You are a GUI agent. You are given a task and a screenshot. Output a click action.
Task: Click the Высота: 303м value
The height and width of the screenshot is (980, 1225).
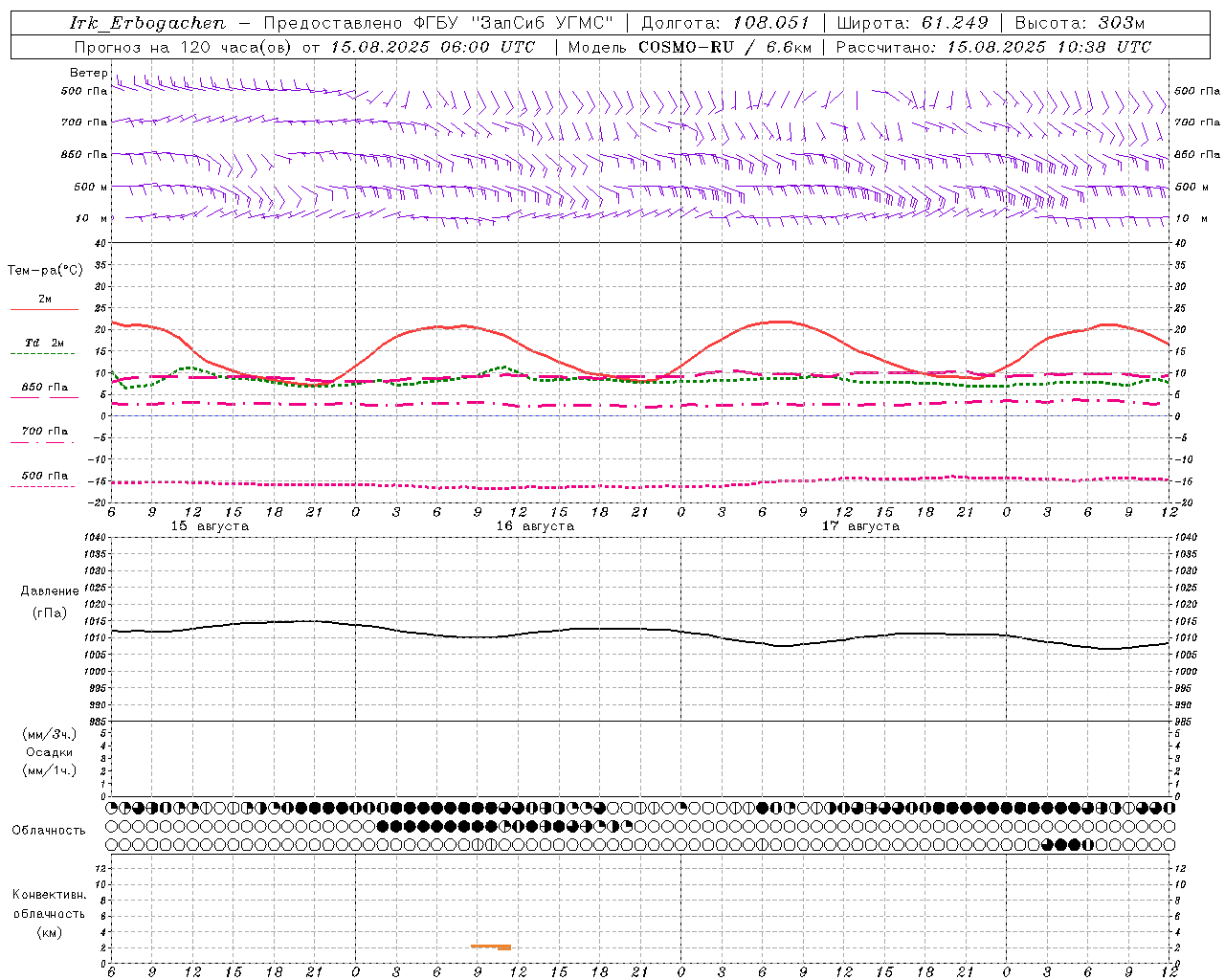coord(1080,23)
